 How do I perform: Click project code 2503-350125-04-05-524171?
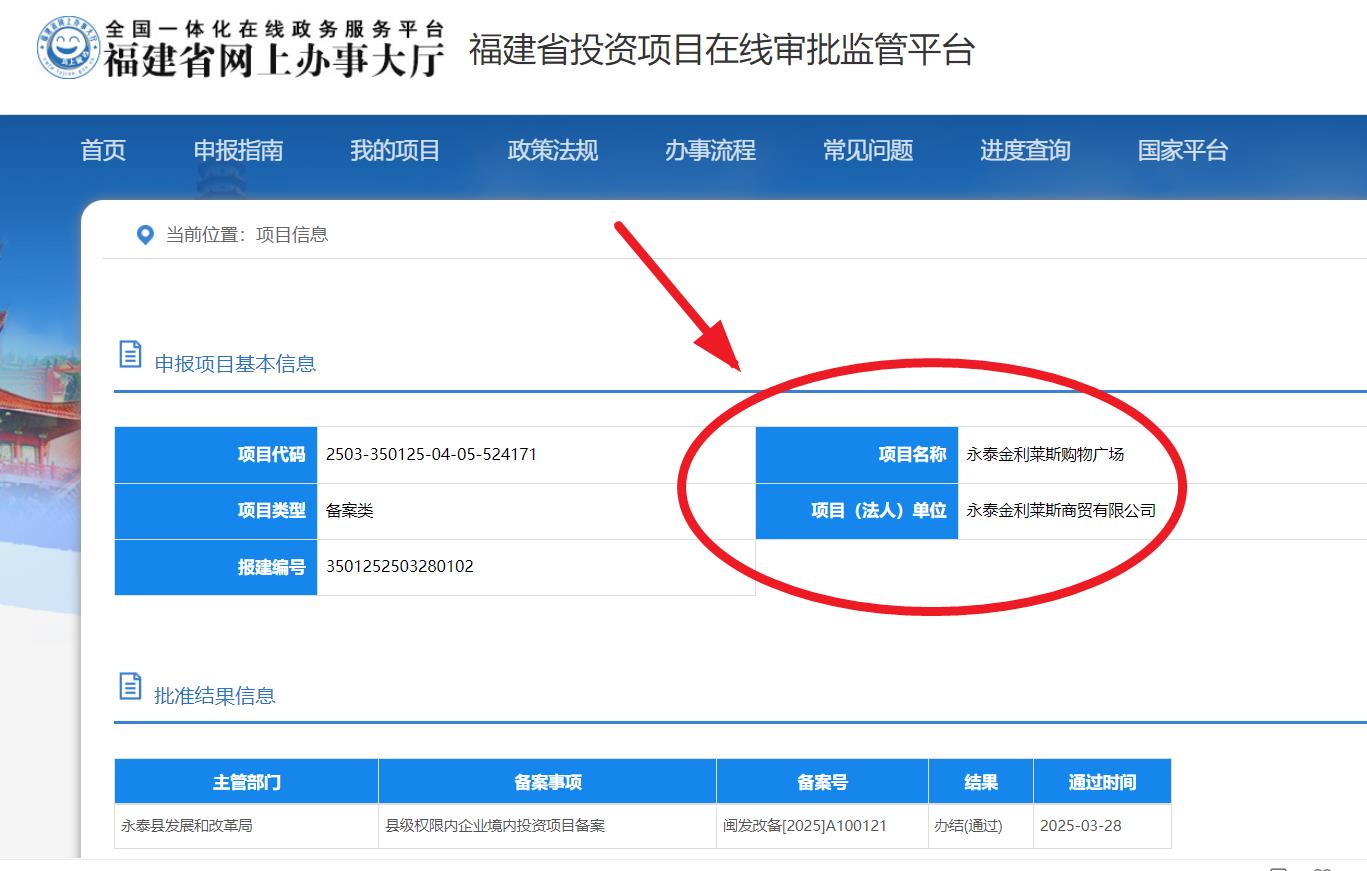431,454
